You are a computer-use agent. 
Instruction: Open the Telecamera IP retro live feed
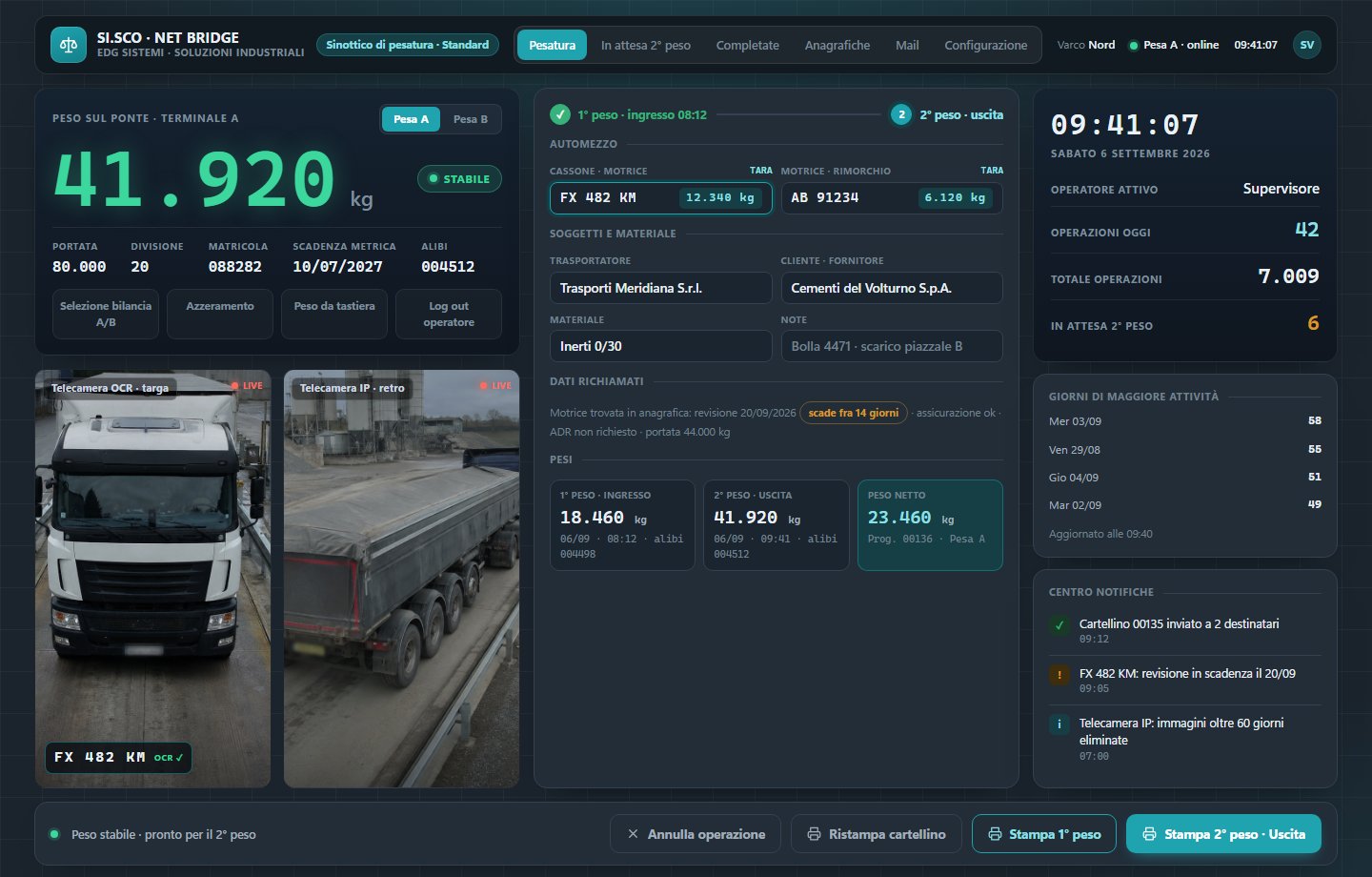[x=401, y=579]
